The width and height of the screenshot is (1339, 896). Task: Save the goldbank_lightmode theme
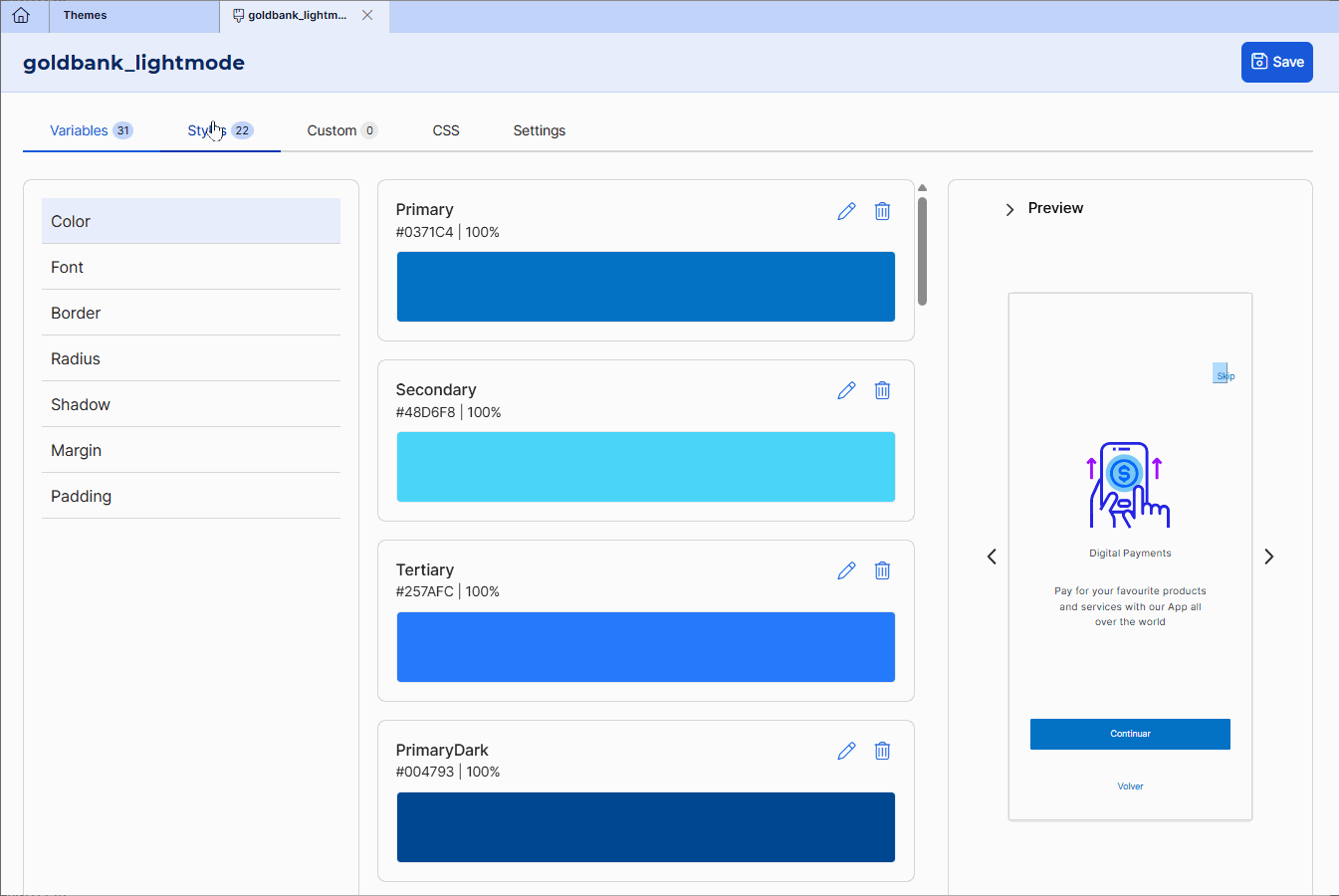point(1276,62)
